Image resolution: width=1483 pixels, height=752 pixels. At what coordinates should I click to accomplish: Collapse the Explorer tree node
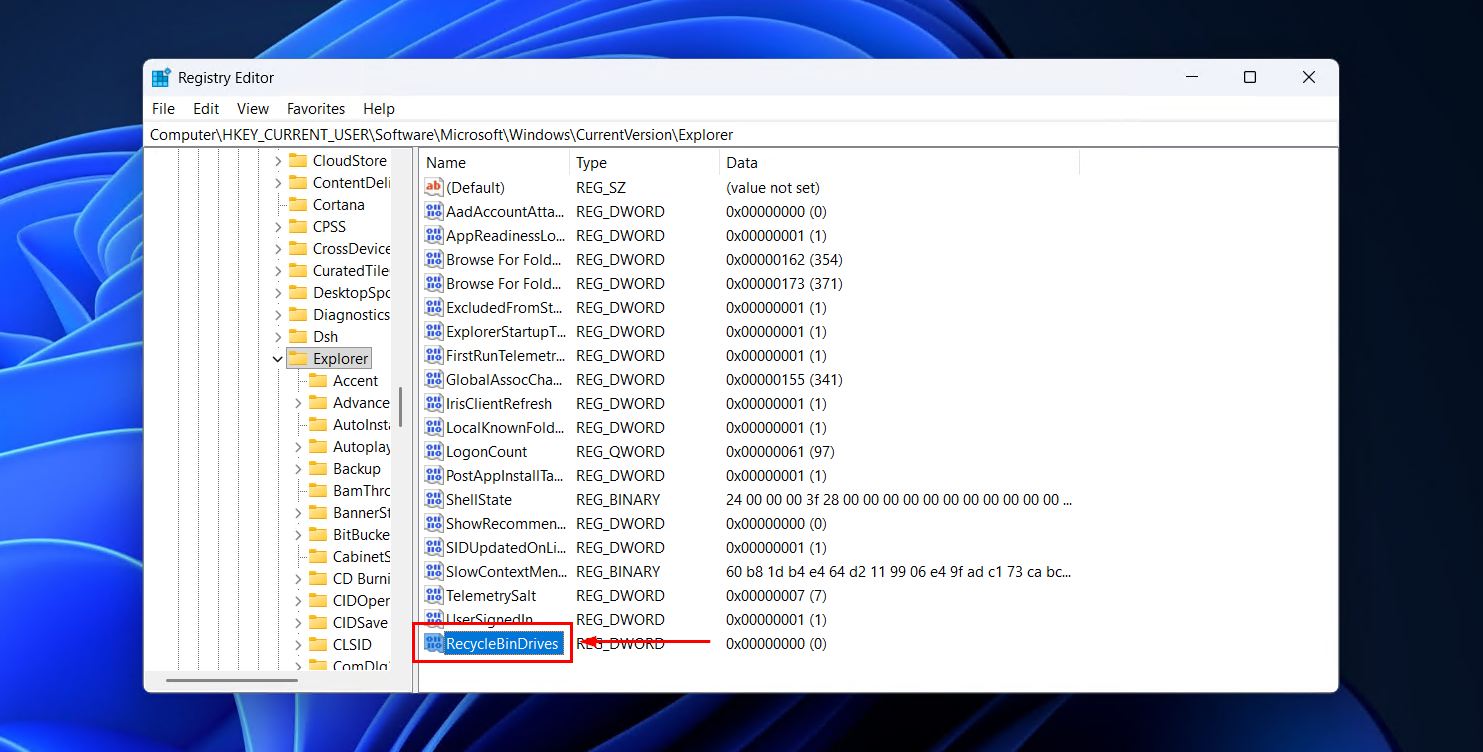(x=278, y=358)
